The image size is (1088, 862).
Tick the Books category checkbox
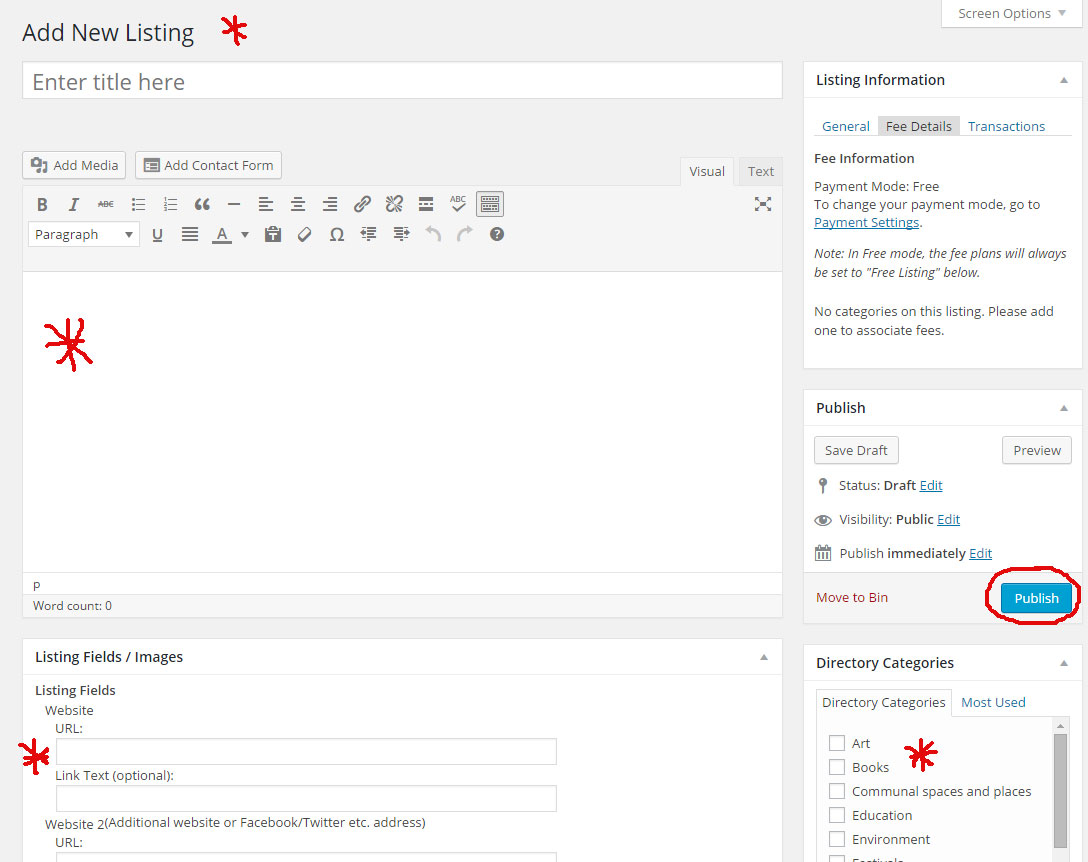pos(837,767)
